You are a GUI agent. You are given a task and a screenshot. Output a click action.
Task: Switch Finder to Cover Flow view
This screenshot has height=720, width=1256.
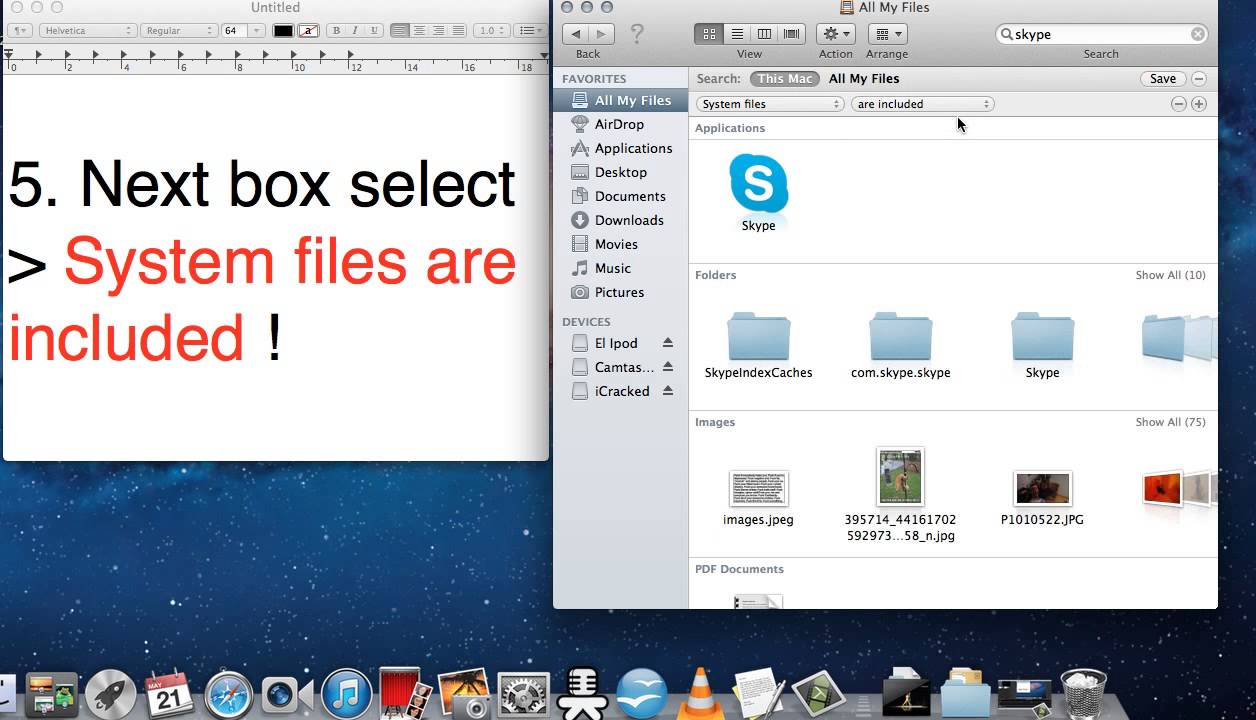(x=792, y=34)
